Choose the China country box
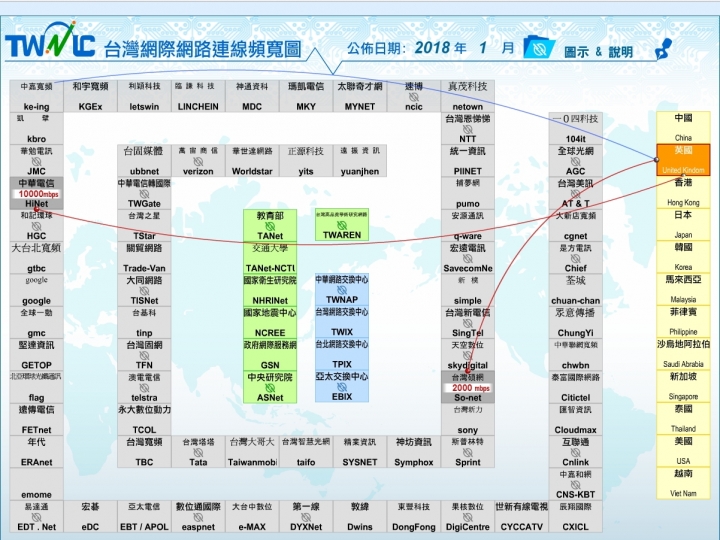This screenshot has height=540, width=720. 683,127
